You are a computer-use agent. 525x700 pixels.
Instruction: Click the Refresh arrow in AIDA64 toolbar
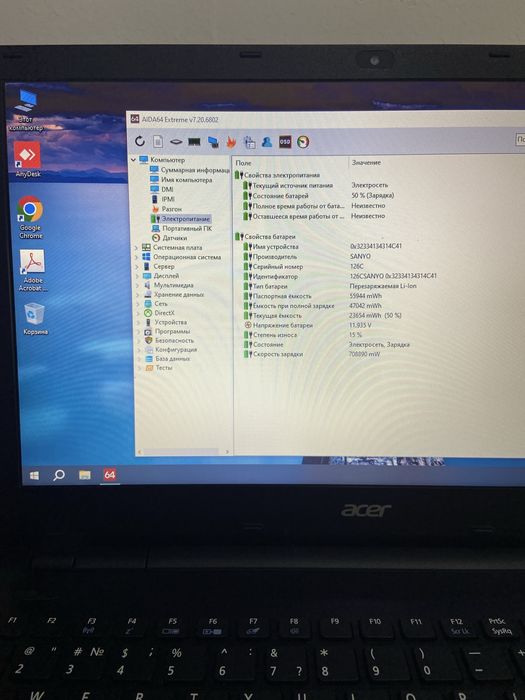click(x=140, y=142)
